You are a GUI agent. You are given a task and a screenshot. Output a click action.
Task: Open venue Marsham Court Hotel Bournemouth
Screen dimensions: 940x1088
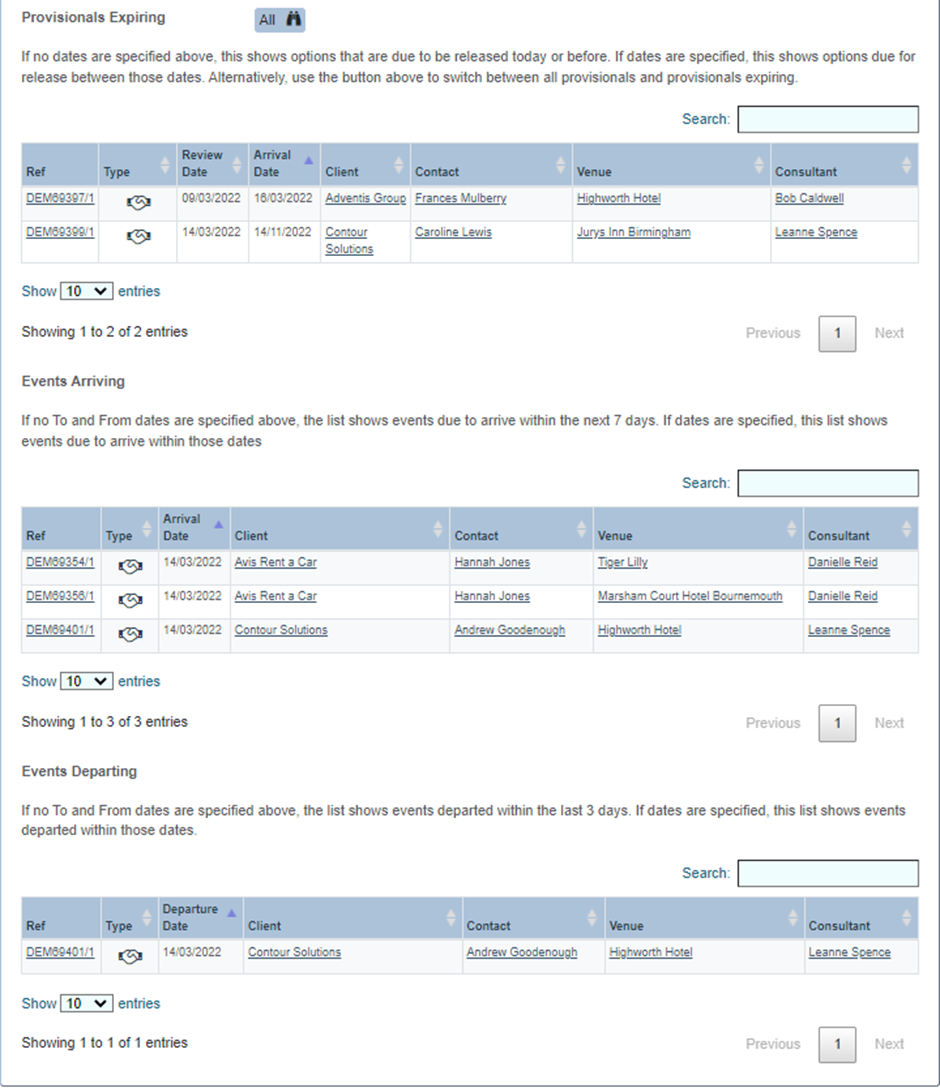(x=690, y=596)
